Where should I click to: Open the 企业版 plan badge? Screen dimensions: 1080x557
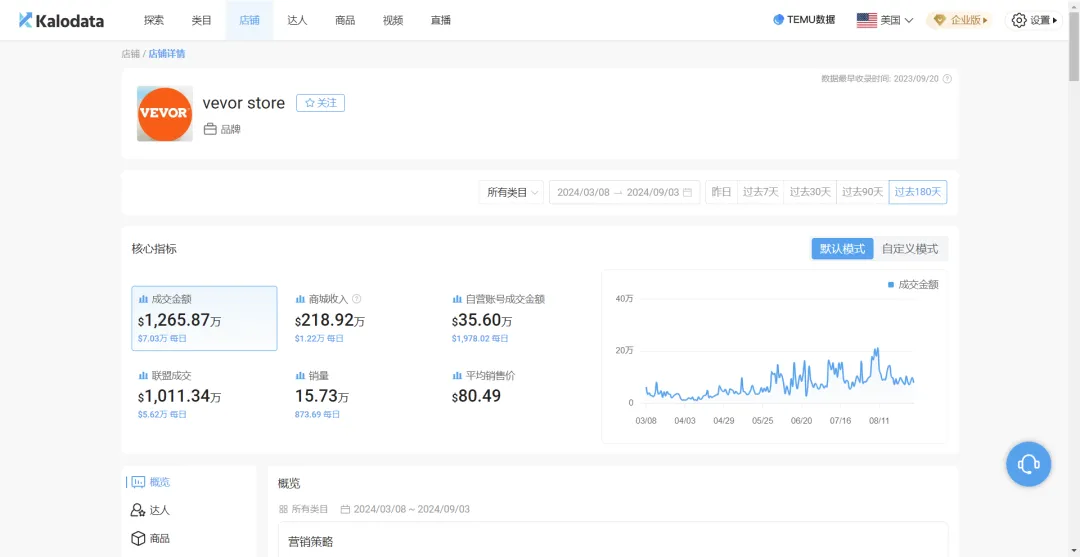coord(961,20)
